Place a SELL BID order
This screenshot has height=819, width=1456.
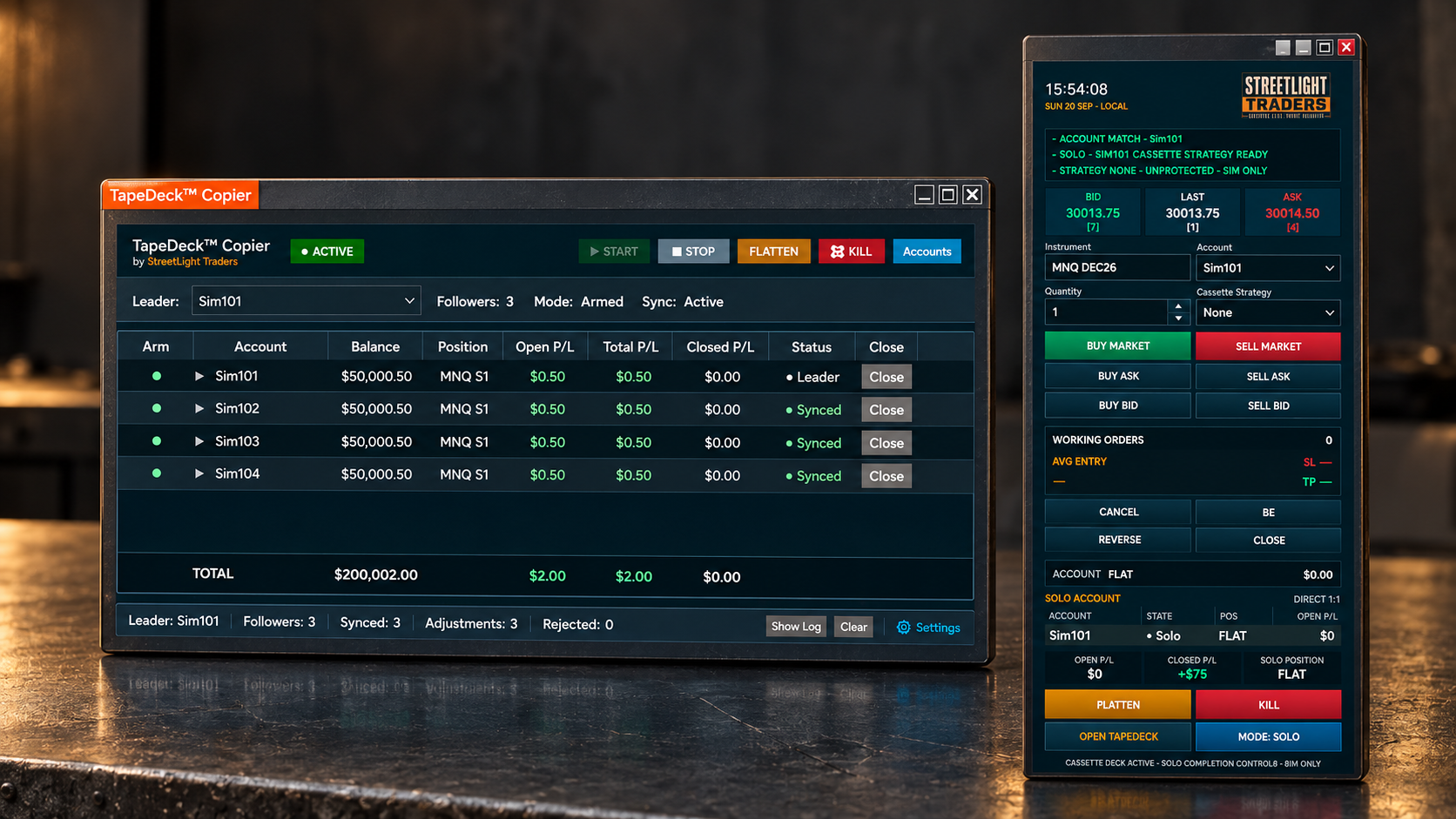[x=1268, y=406]
